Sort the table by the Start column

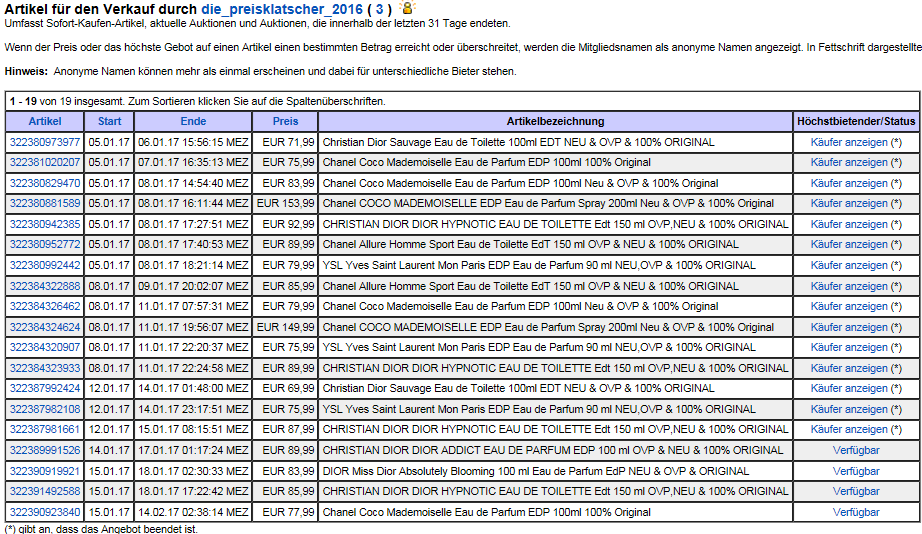tap(109, 121)
